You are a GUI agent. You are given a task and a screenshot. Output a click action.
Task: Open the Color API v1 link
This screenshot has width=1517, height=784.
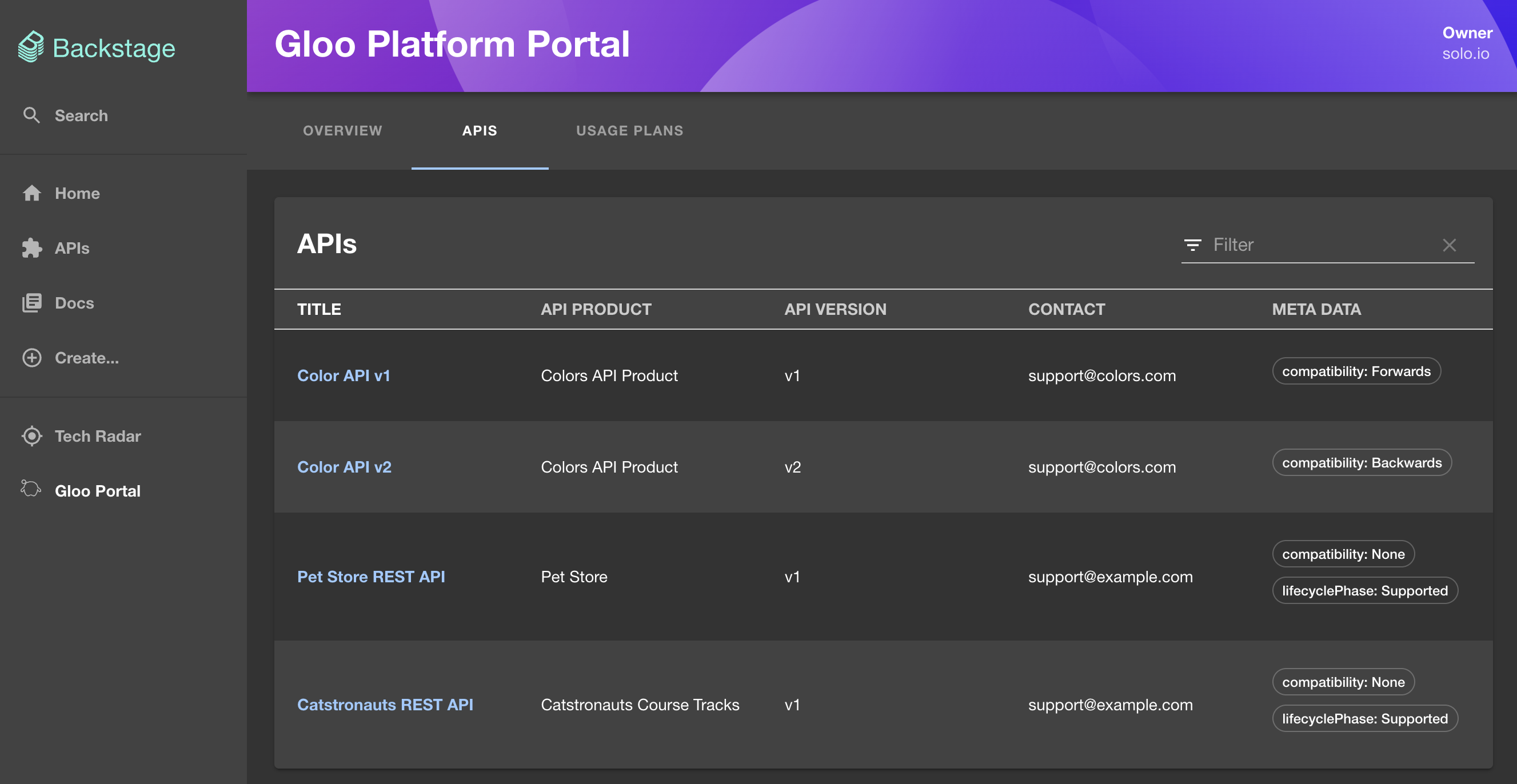pyautogui.click(x=344, y=375)
